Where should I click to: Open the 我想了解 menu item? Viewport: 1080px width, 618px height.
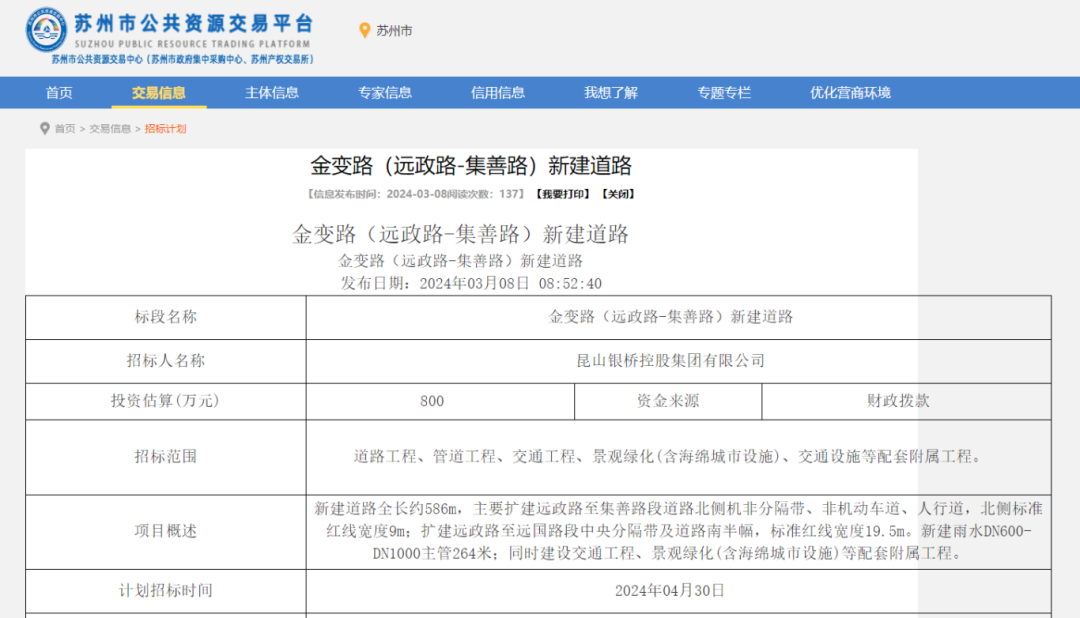[x=611, y=93]
